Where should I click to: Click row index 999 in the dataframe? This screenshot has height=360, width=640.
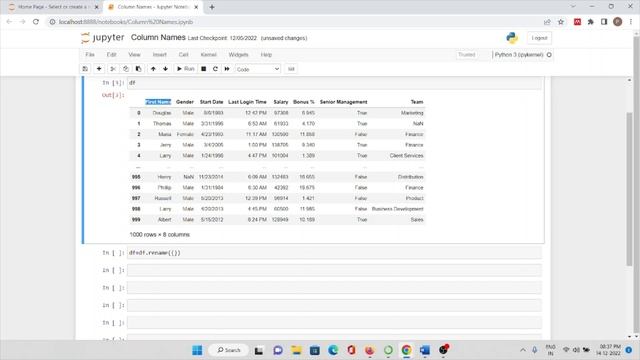point(136,220)
